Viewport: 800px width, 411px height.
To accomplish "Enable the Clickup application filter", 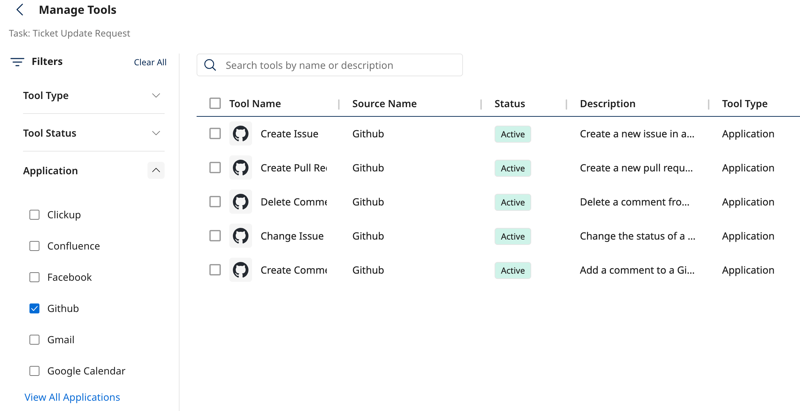I will (x=34, y=215).
